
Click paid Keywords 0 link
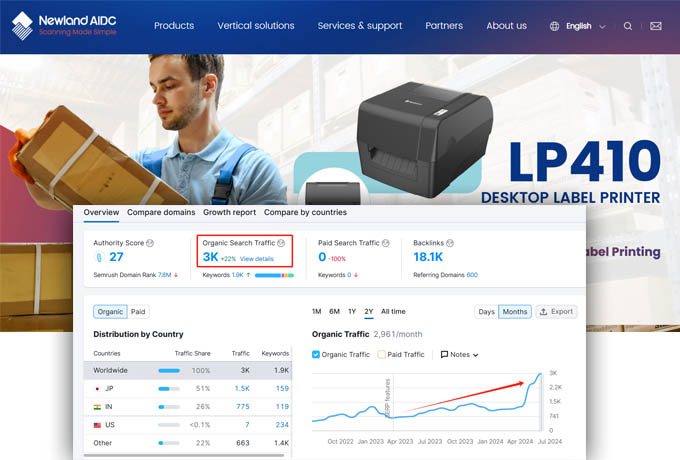point(349,275)
